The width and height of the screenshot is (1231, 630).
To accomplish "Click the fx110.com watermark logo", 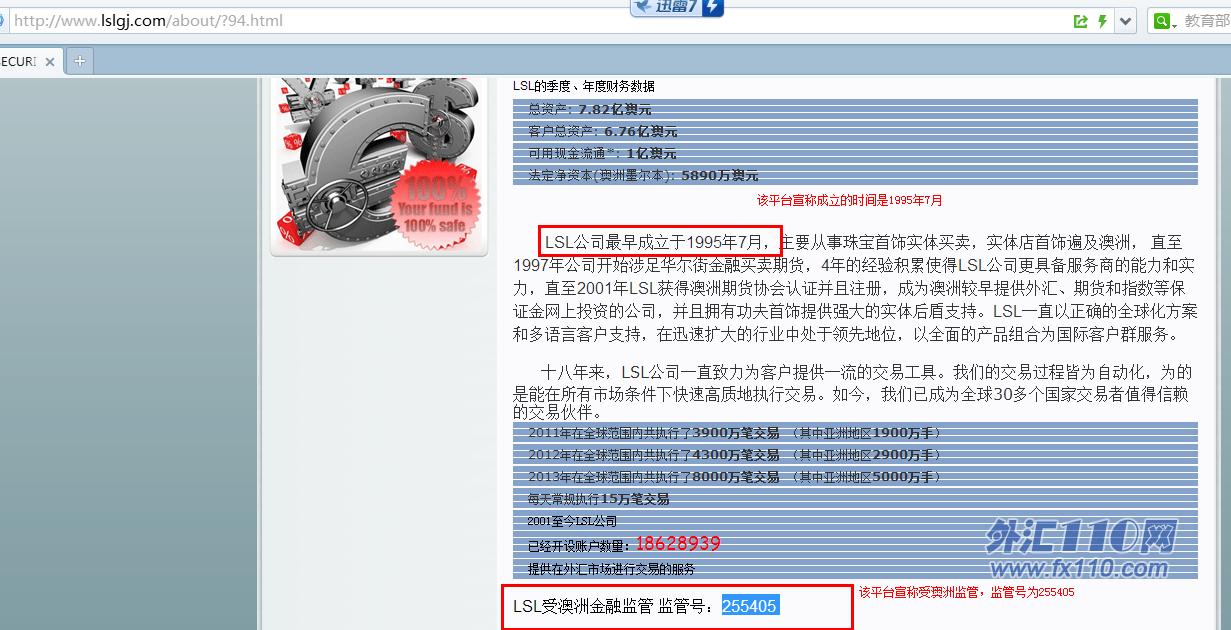I will (x=1079, y=548).
